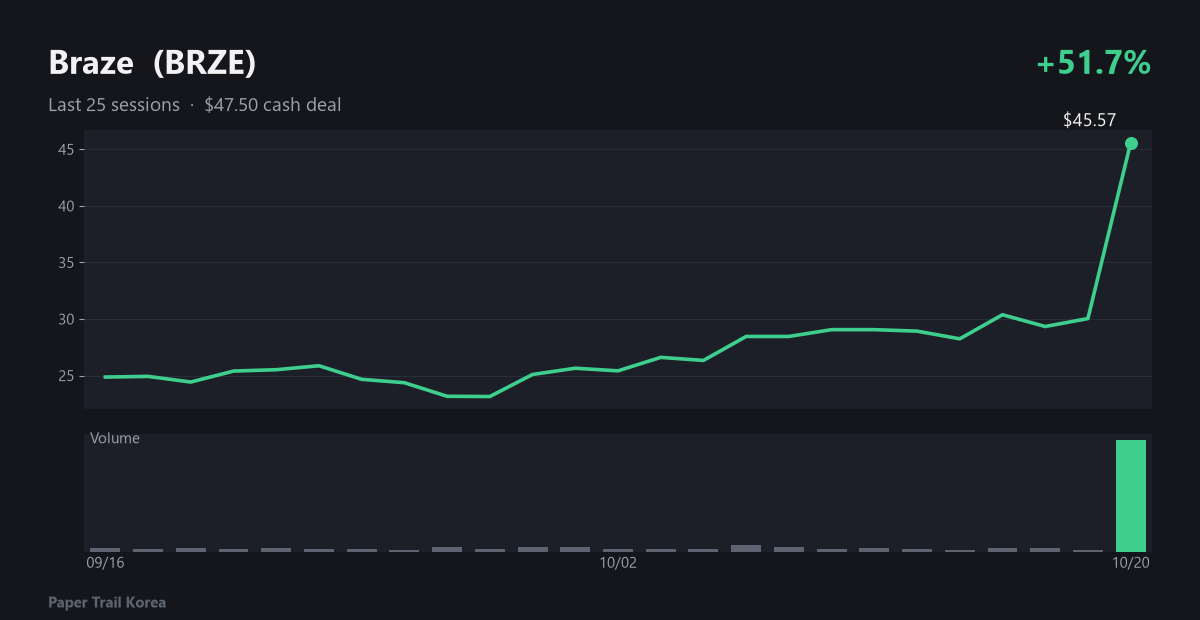Click the Paper Trail Korea source credit
The height and width of the screenshot is (620, 1200).
(x=107, y=602)
